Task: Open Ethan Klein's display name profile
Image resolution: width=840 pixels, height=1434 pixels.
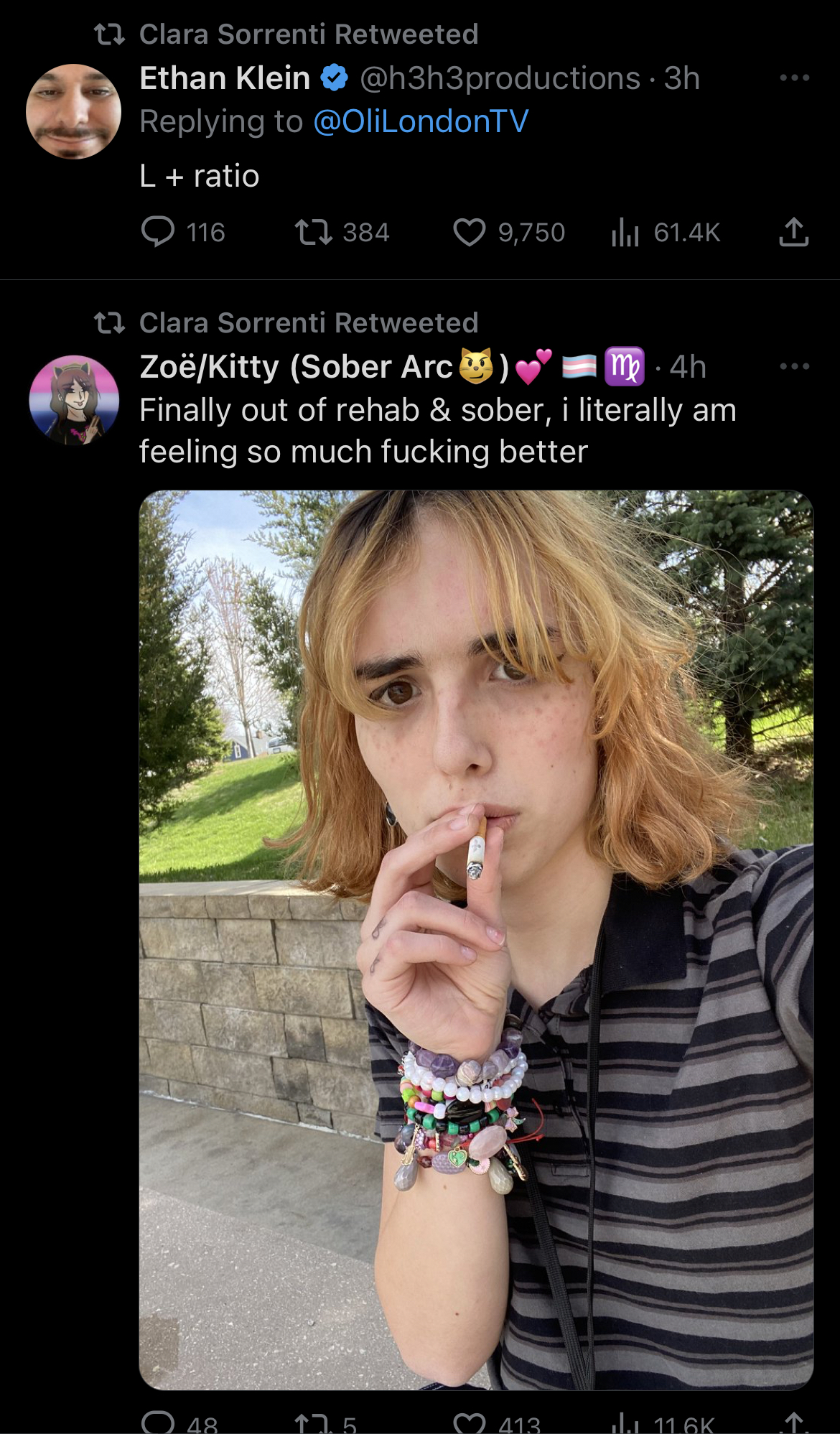Action: (x=225, y=78)
